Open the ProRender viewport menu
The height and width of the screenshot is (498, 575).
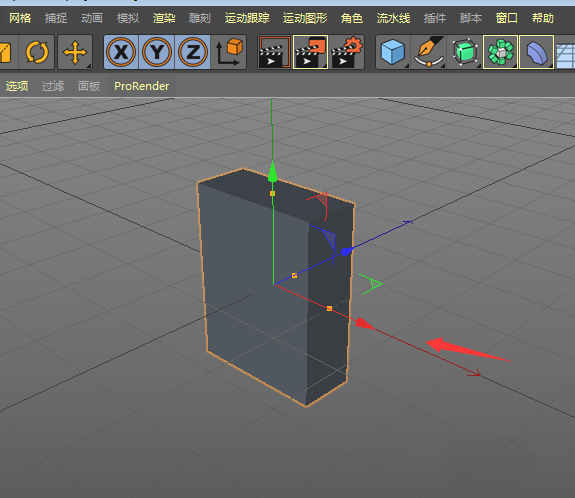pyautogui.click(x=142, y=86)
